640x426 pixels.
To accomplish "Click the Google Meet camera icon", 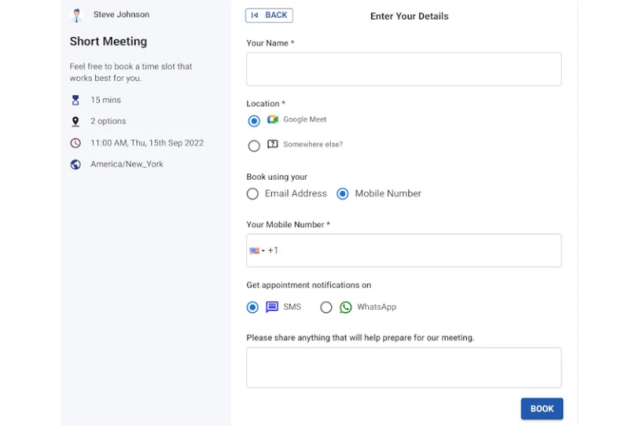I will [273, 120].
